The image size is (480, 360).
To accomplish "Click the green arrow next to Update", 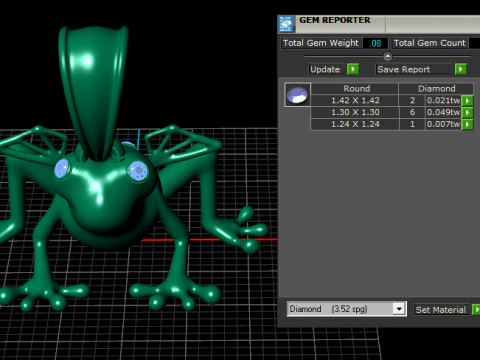I will [x=353, y=69].
